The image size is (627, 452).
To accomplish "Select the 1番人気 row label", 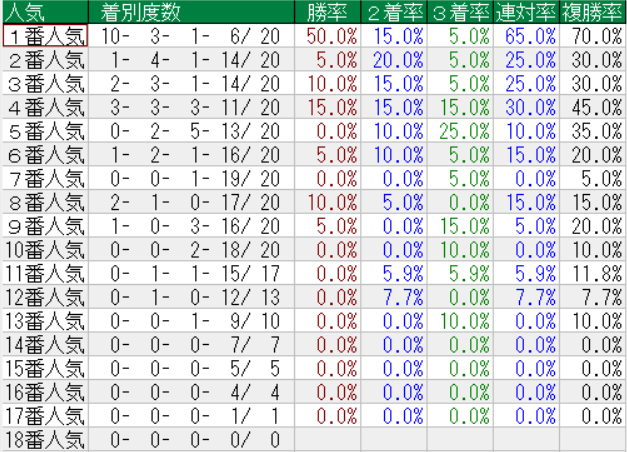I will click(45, 35).
